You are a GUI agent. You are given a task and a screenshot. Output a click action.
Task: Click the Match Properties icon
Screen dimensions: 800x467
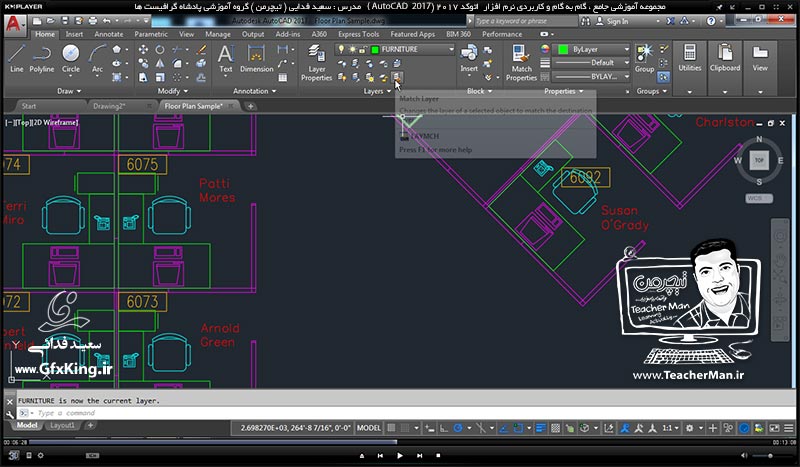[521, 62]
